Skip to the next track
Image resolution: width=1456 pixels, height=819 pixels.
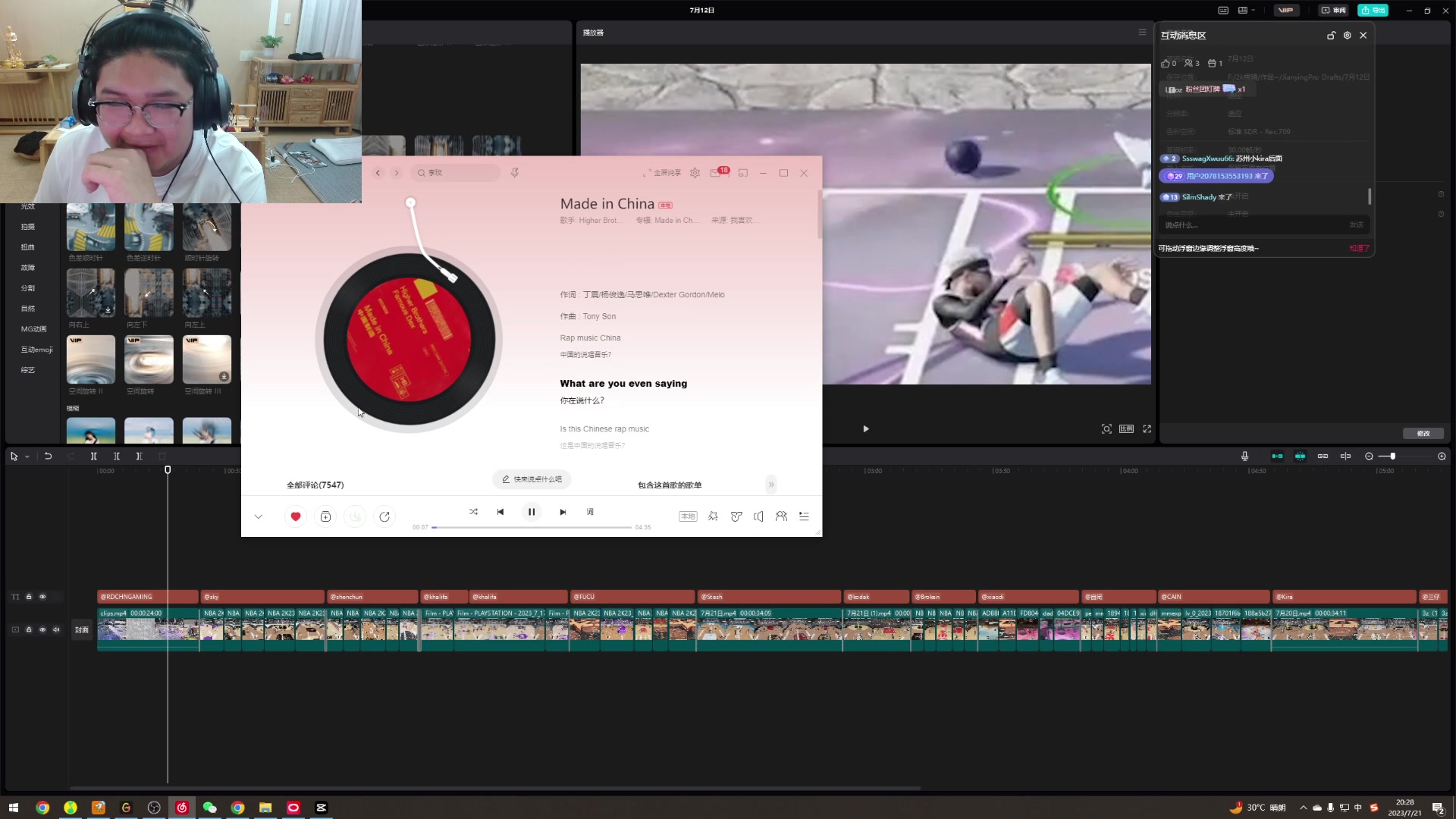tap(563, 512)
